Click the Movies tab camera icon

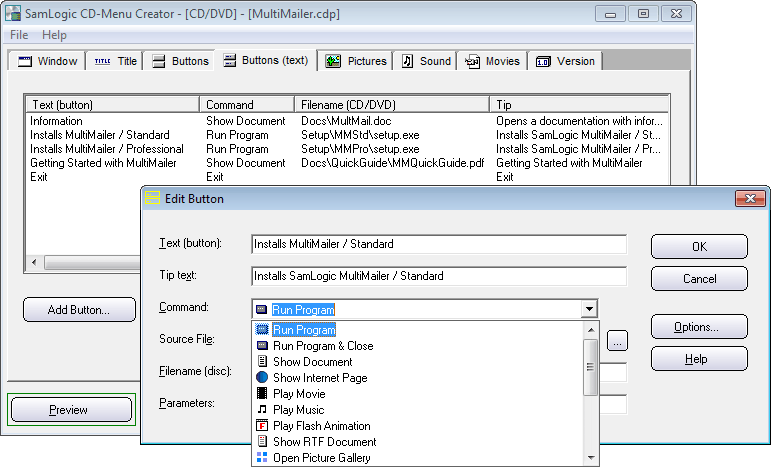pyautogui.click(x=472, y=61)
